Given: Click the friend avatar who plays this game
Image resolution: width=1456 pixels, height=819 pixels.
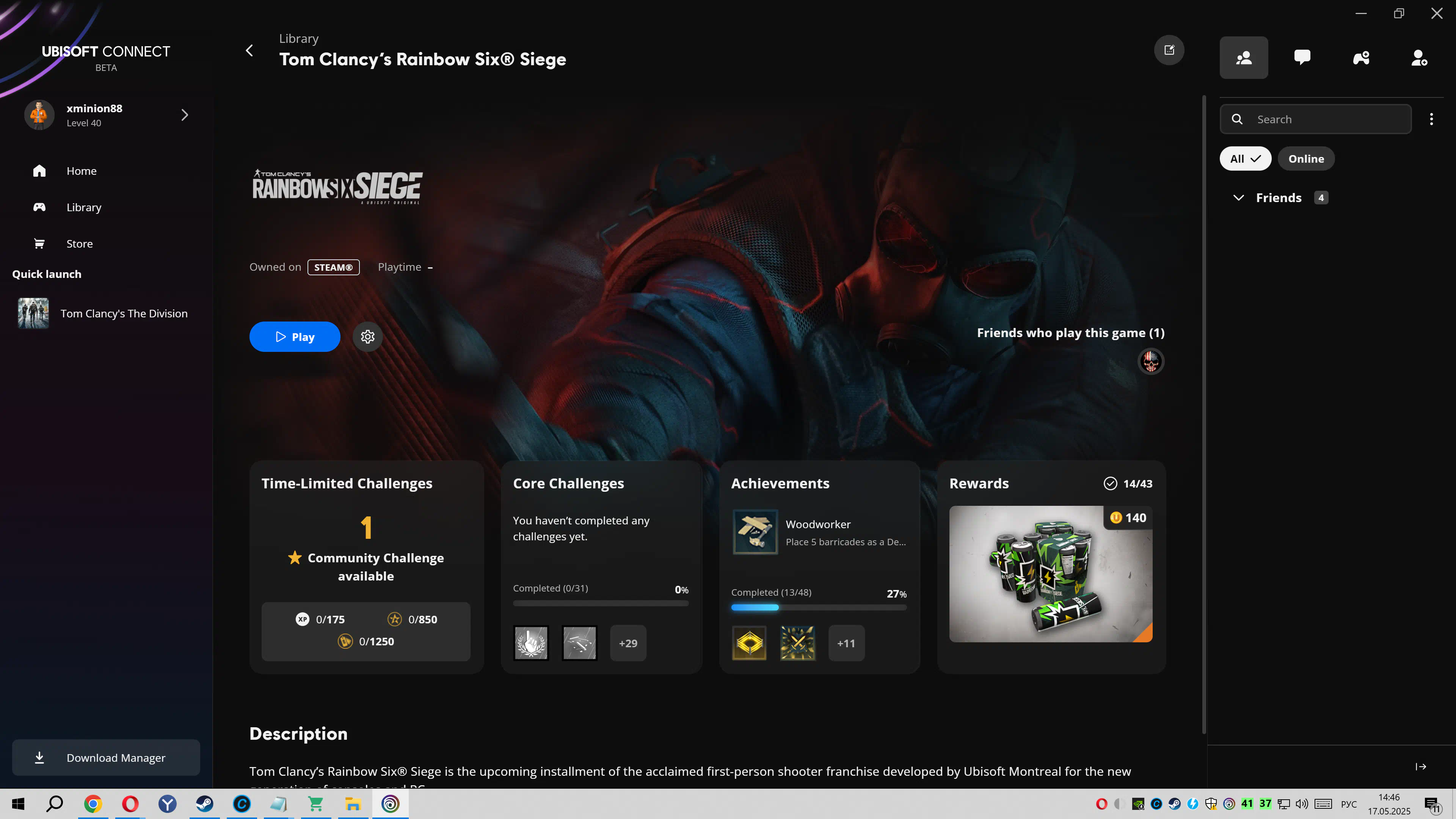Looking at the screenshot, I should pyautogui.click(x=1151, y=361).
